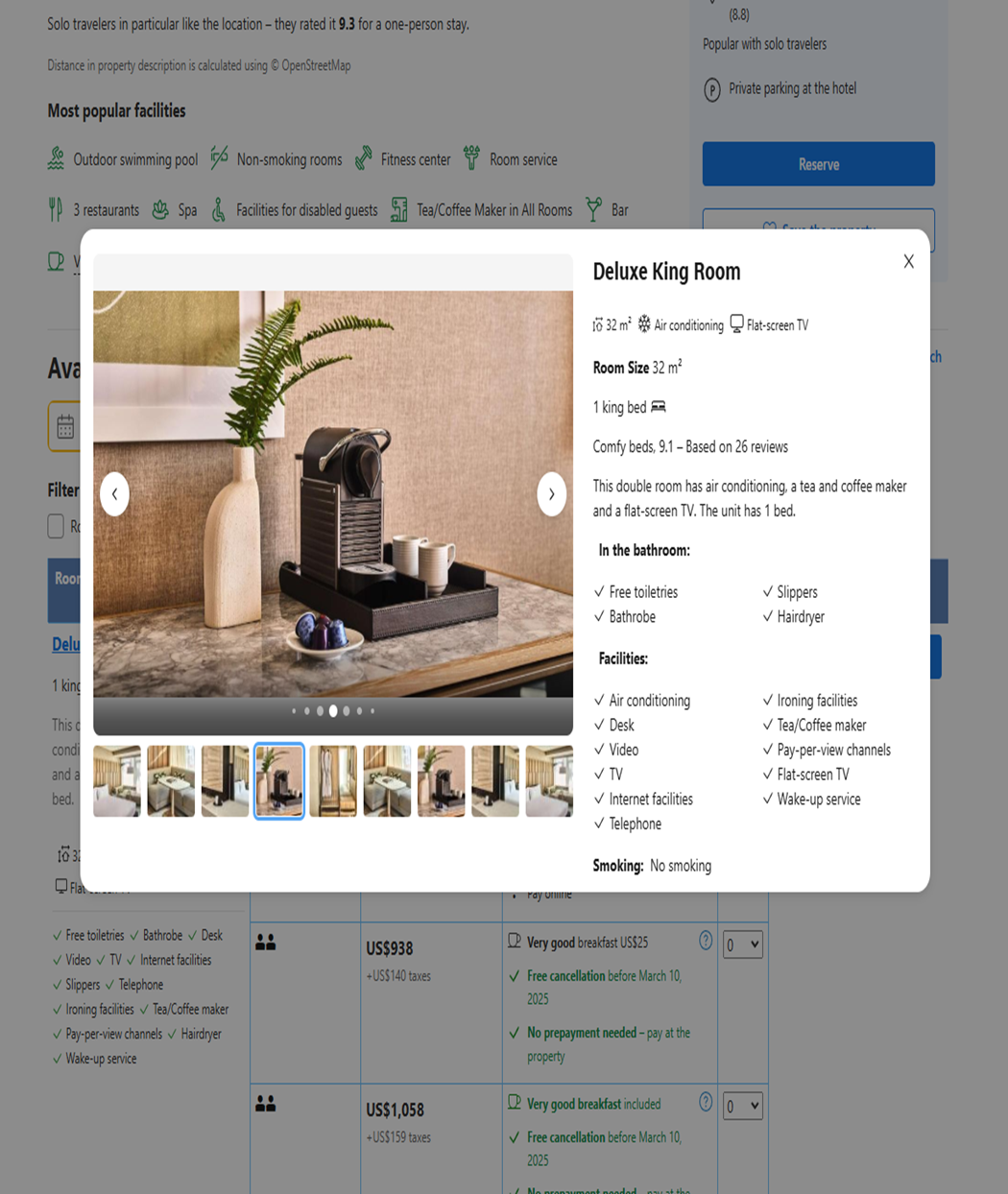Open the wardrobe photo thumbnail
The height and width of the screenshot is (1194, 1008).
coord(333,781)
